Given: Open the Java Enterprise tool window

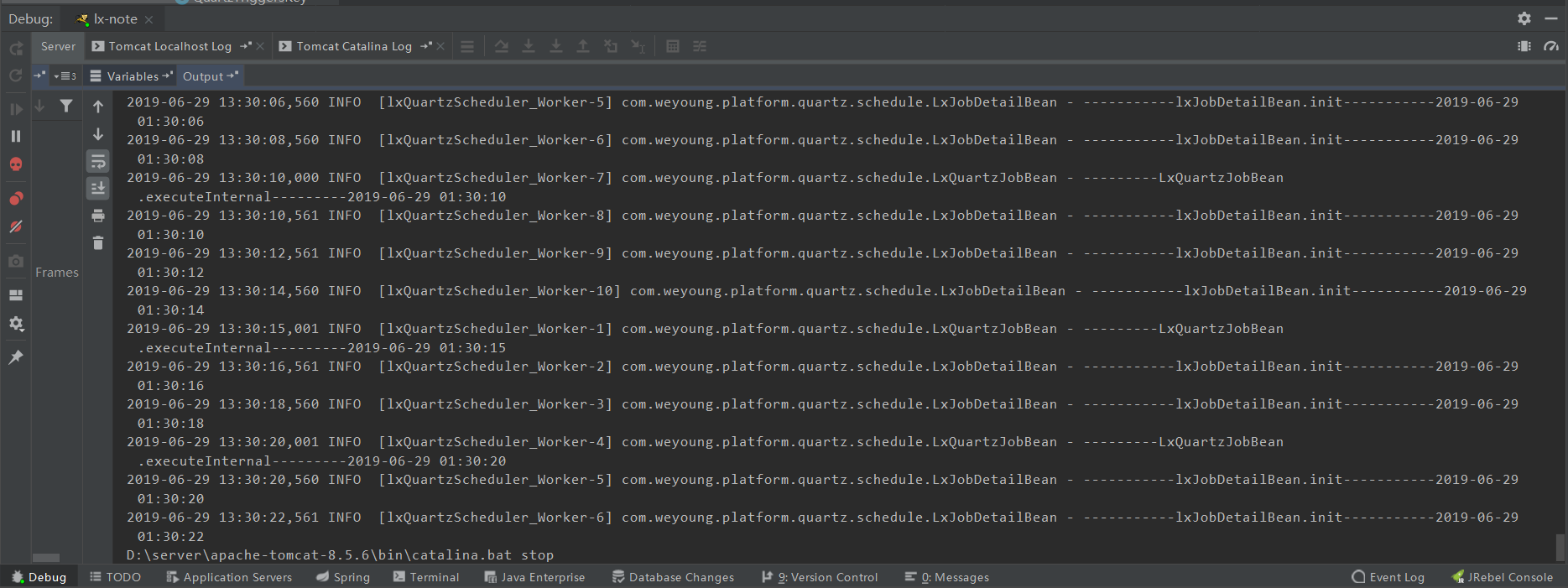Looking at the screenshot, I should tap(534, 577).
